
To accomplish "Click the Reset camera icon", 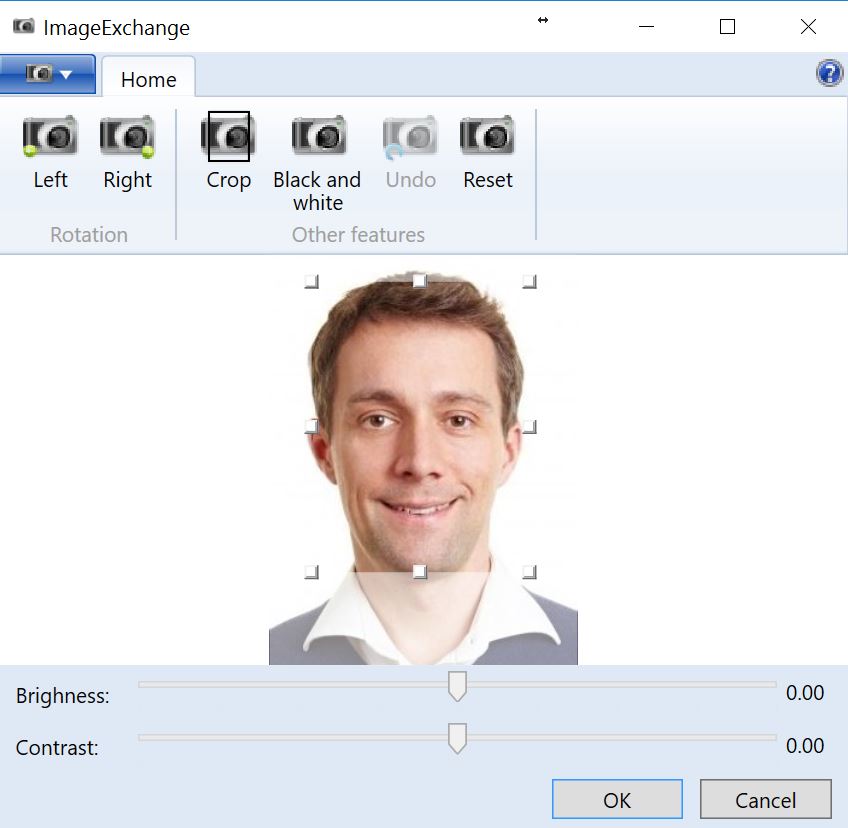I will (487, 137).
